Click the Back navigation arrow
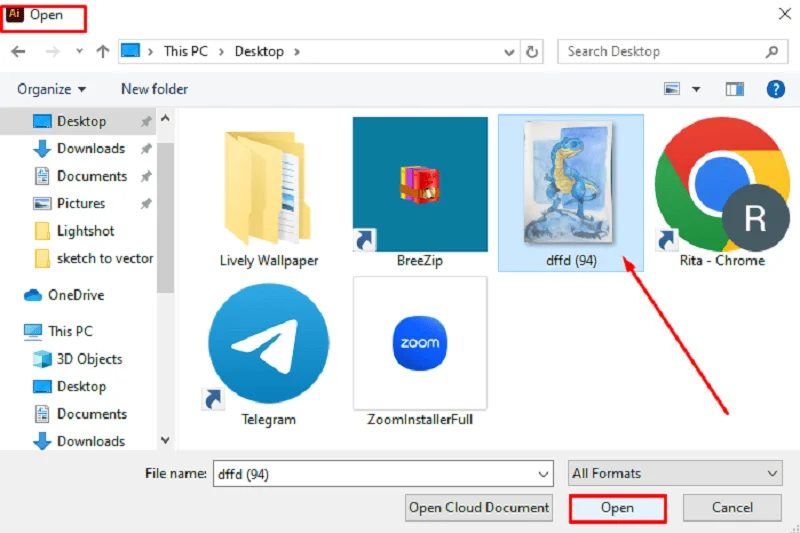Screen dimensions: 800x533 (18, 52)
